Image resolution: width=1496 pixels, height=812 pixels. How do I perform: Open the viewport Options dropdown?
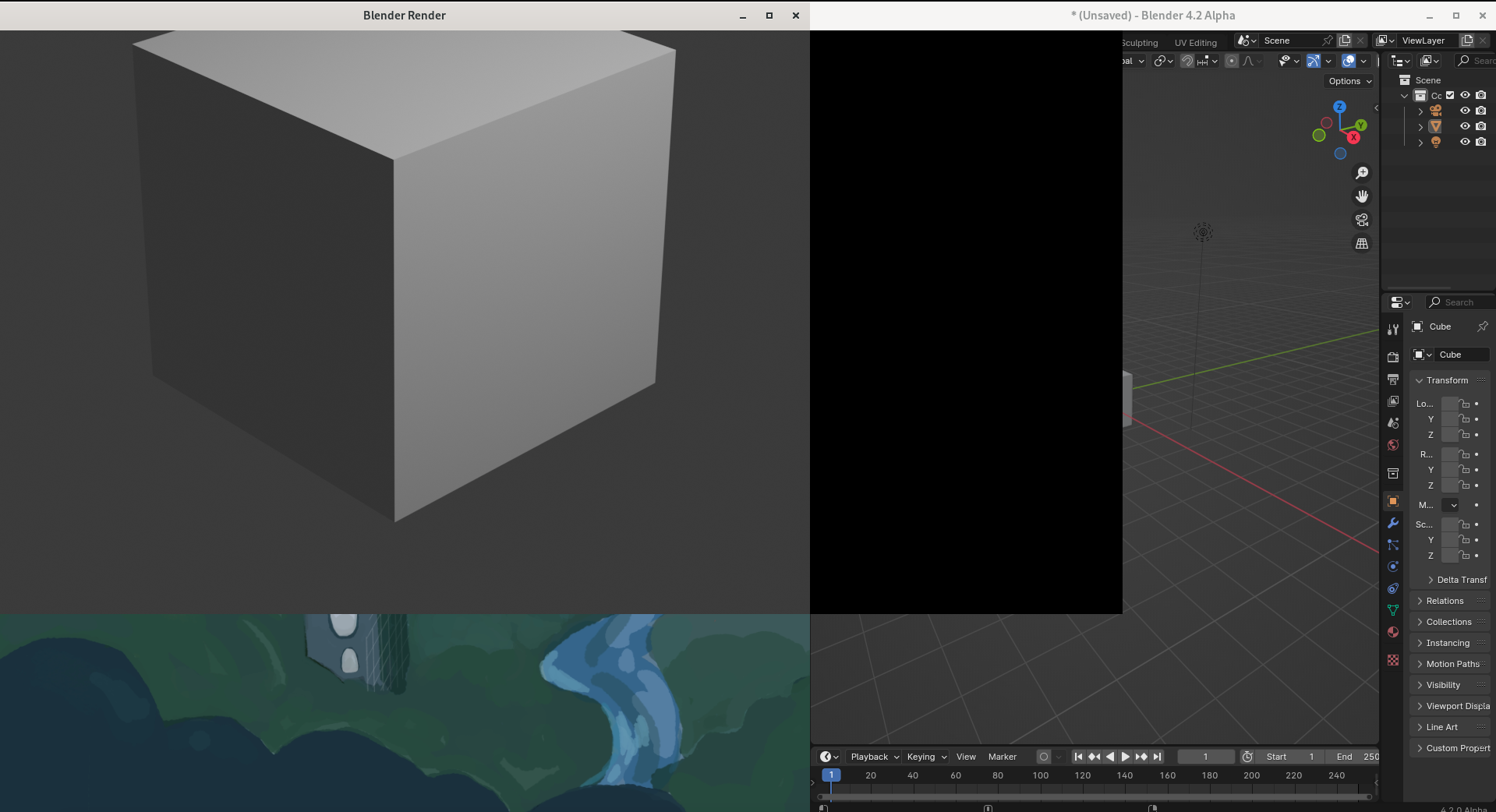[x=1350, y=81]
